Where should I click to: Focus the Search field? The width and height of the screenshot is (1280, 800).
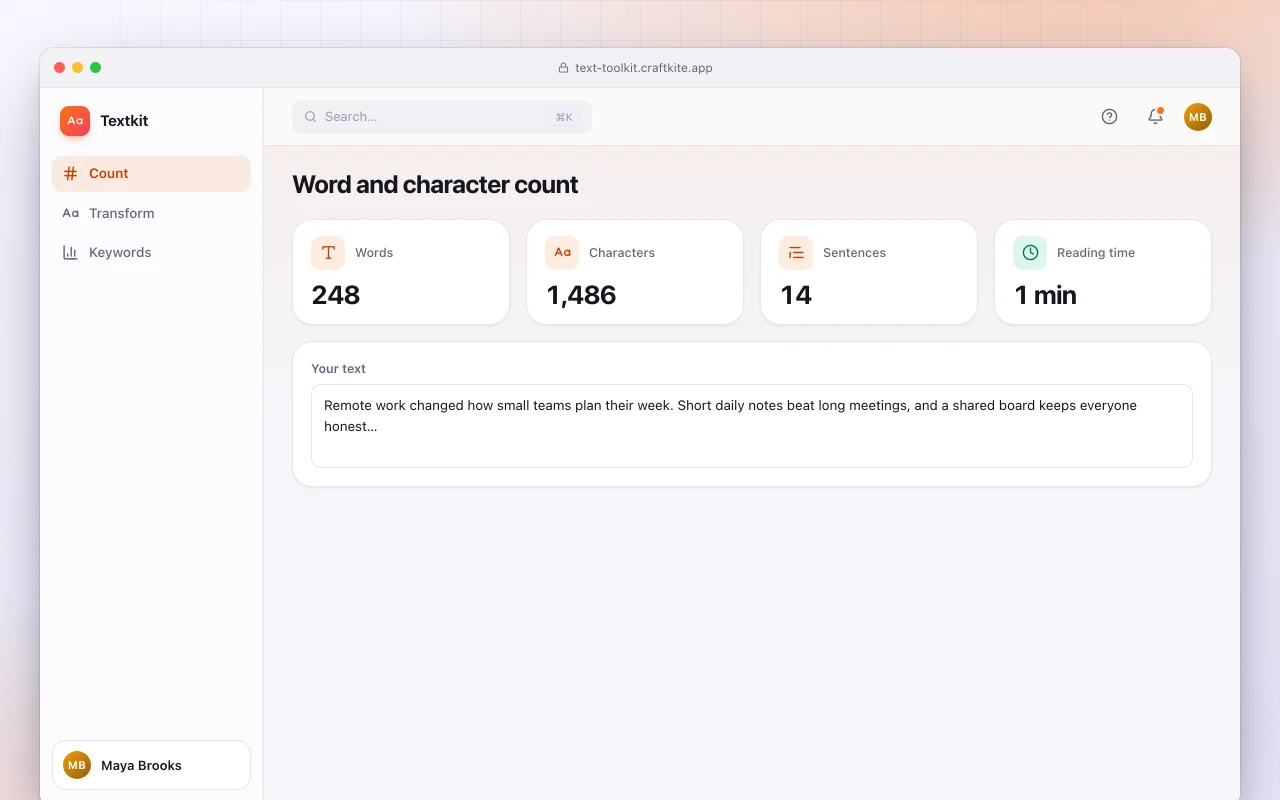click(x=442, y=117)
